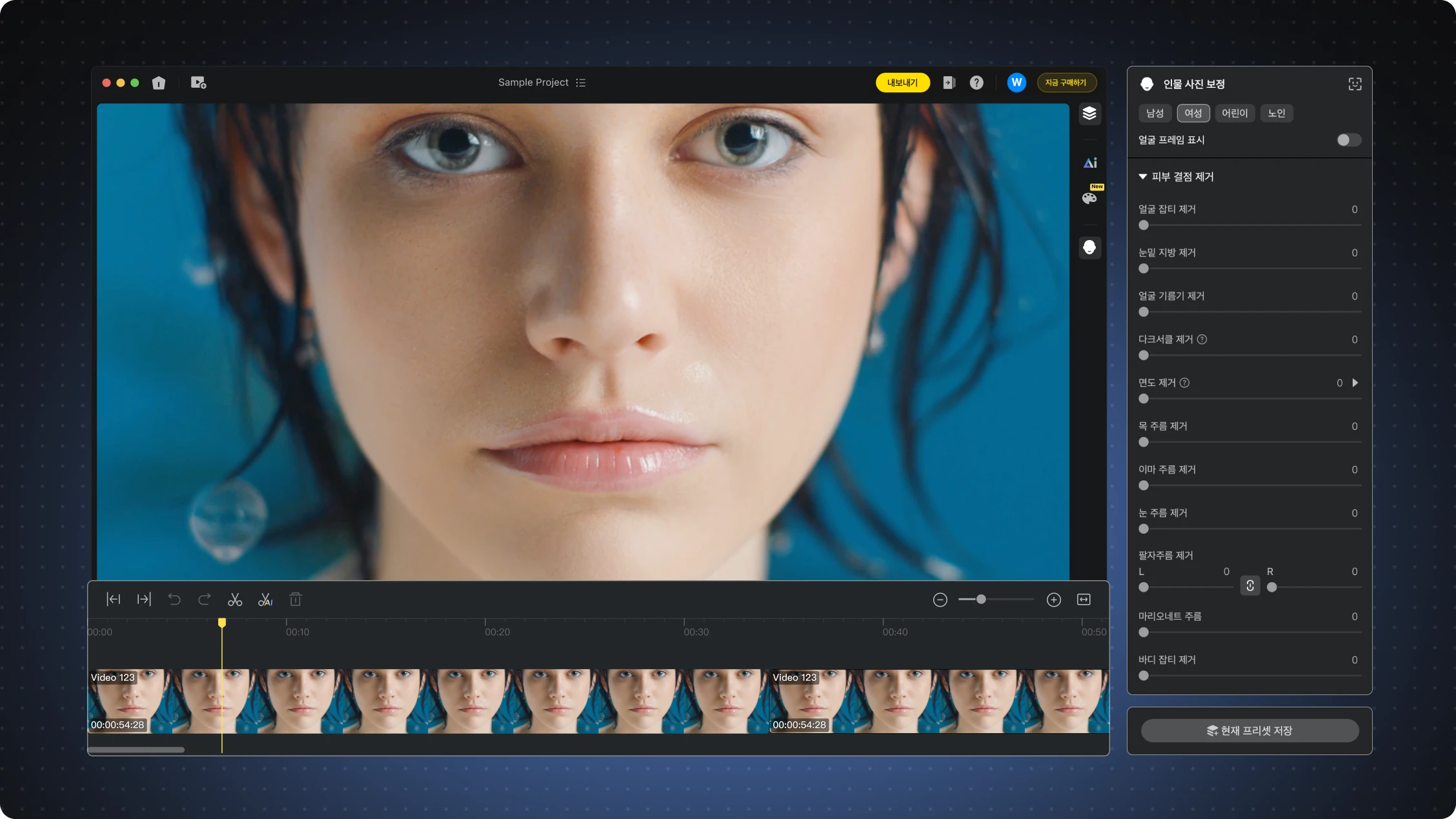Click the timeline horizontal scrollbar
1456x819 pixels.
(136, 749)
